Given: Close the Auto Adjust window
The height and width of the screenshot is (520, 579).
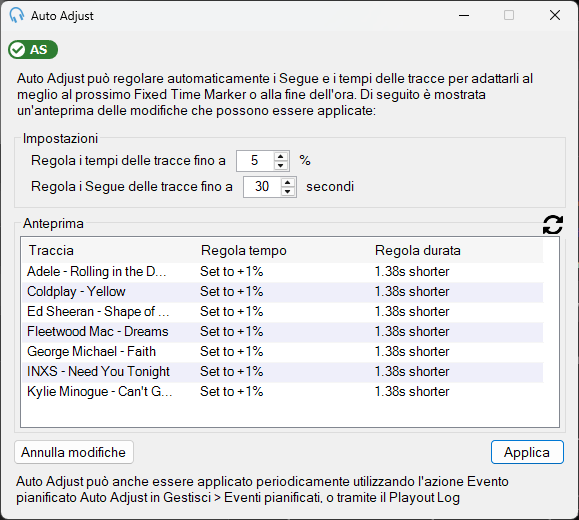Looking at the screenshot, I should click(555, 15).
